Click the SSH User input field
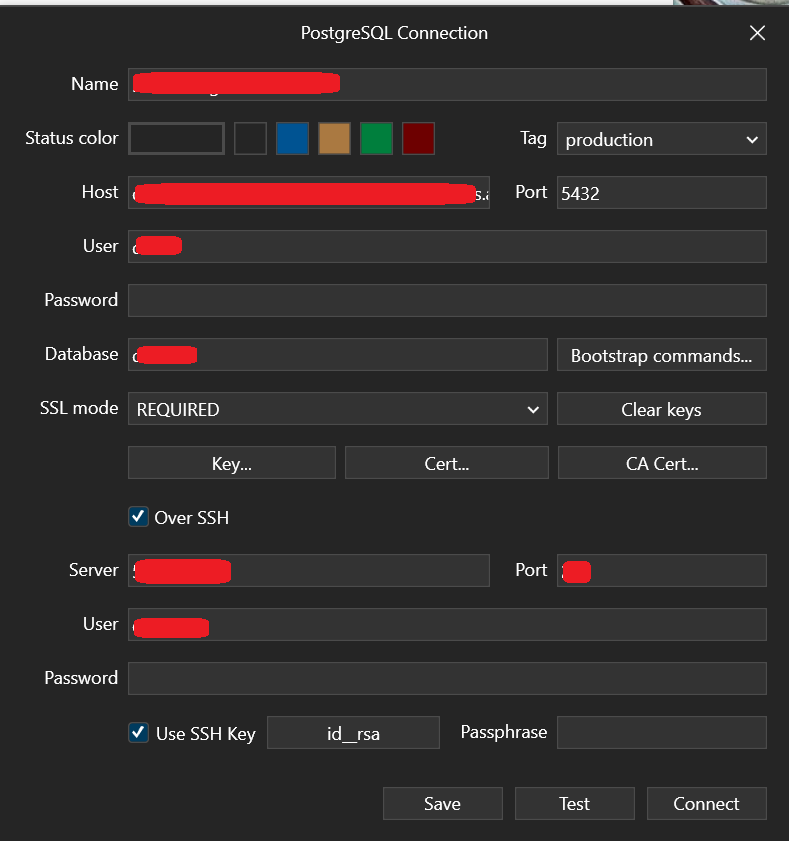Viewport: 789px width, 841px height. 447,624
